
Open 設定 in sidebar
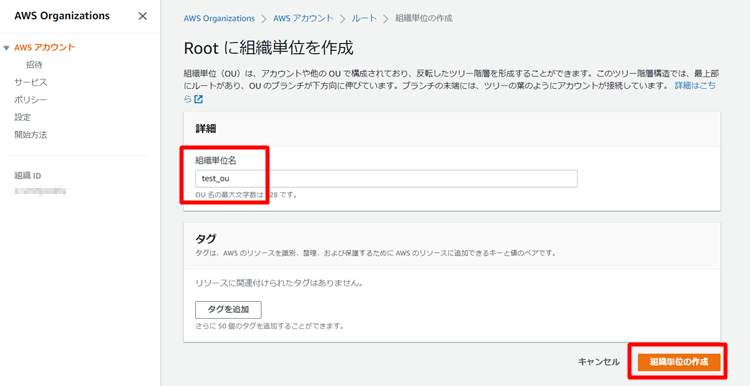pos(22,117)
